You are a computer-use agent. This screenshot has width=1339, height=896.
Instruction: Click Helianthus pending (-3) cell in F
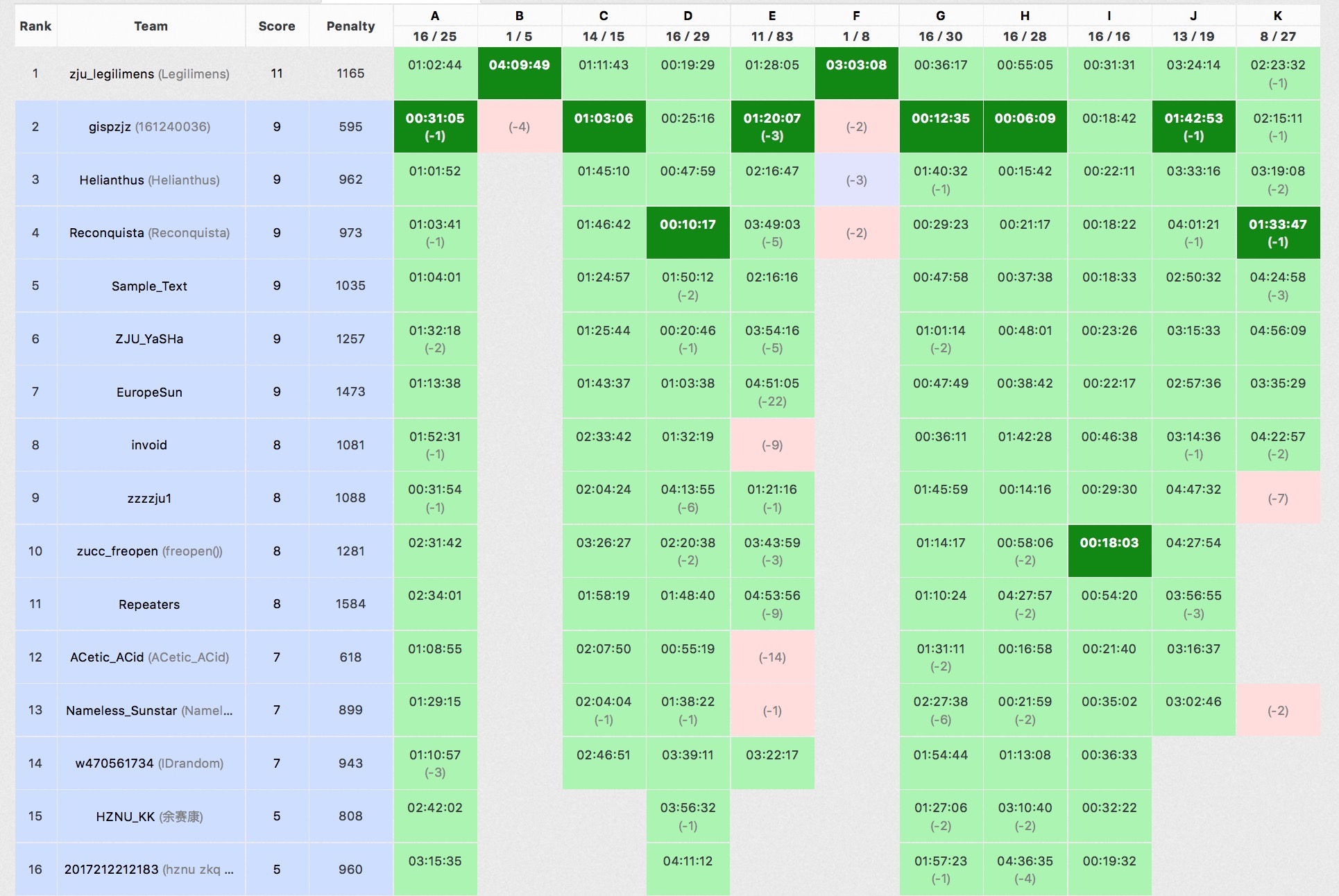click(856, 180)
